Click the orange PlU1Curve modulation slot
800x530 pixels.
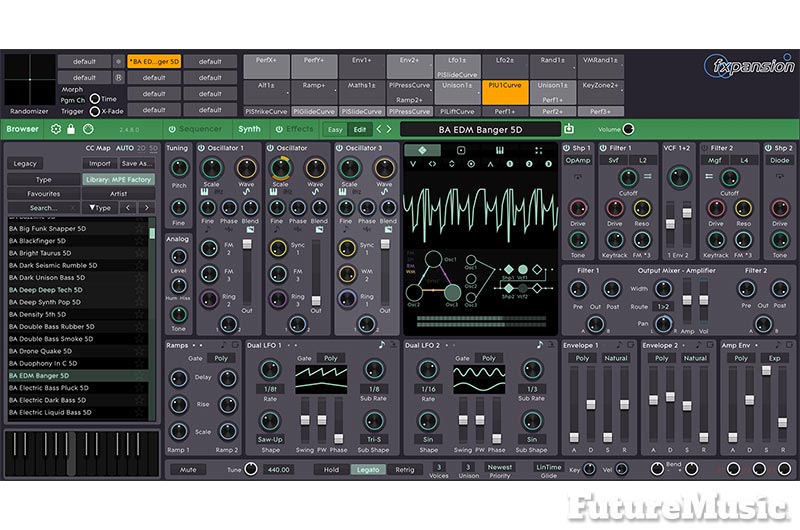click(x=505, y=91)
